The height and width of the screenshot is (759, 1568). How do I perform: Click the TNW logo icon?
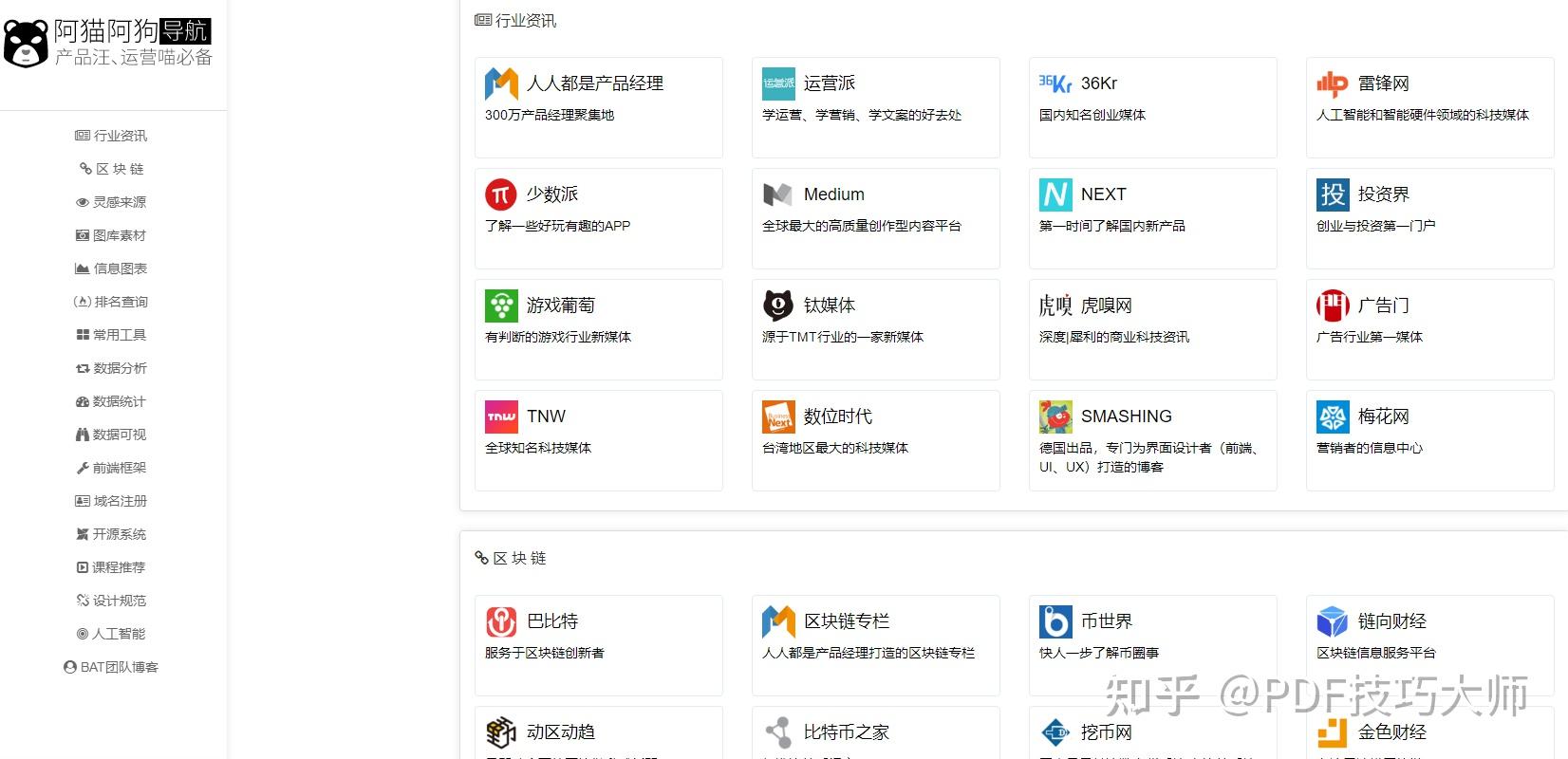tap(501, 417)
